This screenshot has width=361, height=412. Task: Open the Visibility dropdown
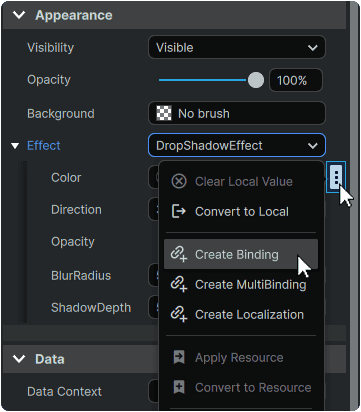point(237,47)
